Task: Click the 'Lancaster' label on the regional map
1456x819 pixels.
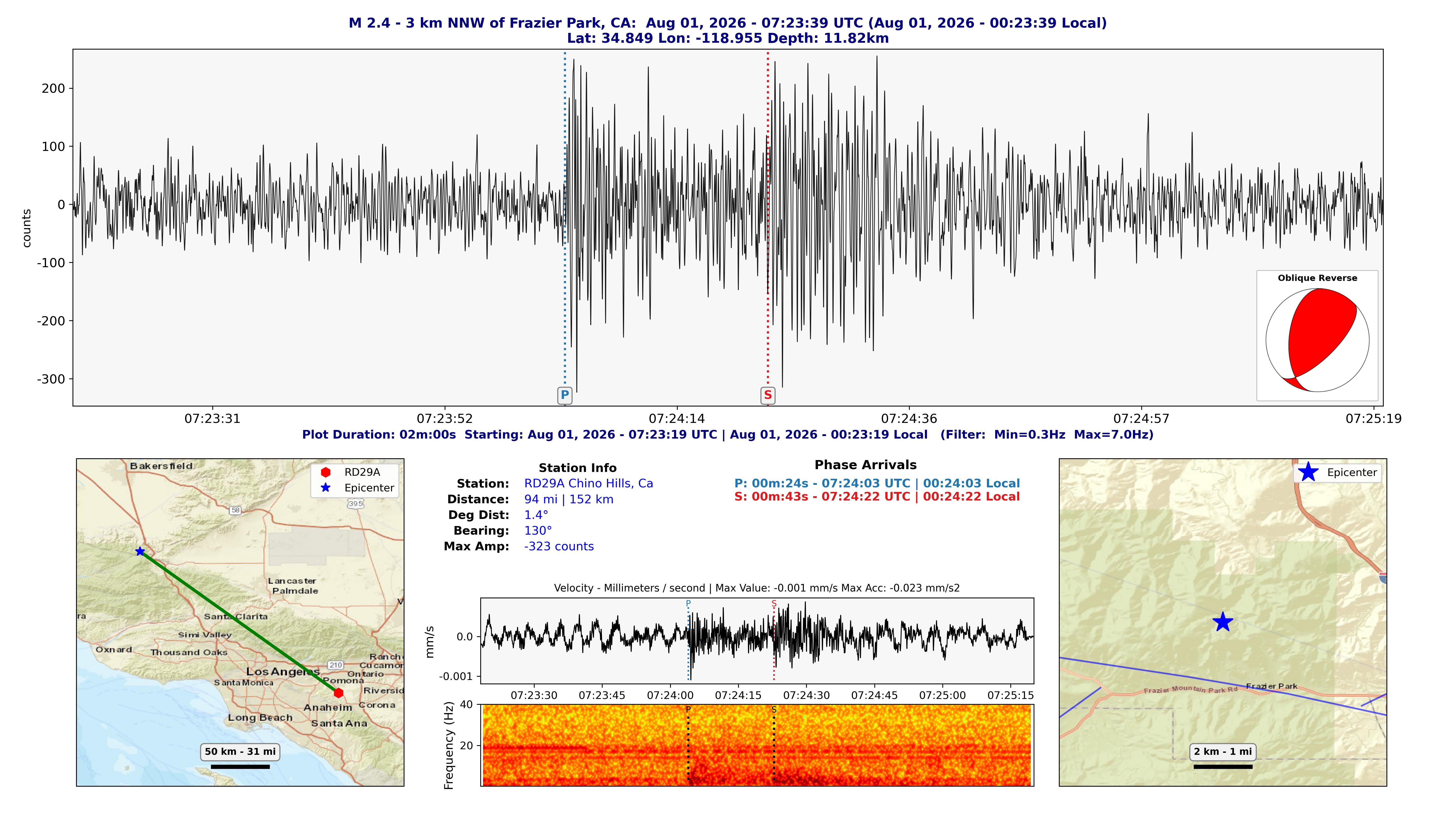Action: (x=292, y=581)
